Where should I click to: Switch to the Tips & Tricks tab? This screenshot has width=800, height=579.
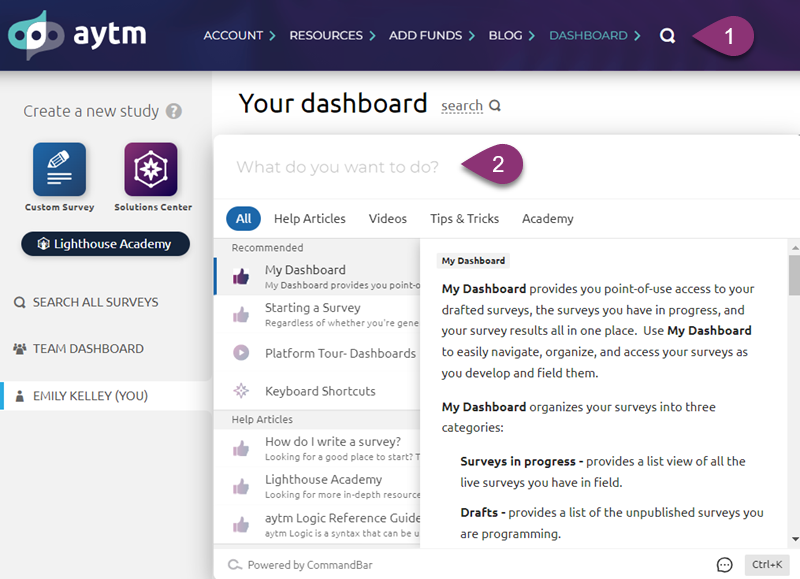point(464,219)
